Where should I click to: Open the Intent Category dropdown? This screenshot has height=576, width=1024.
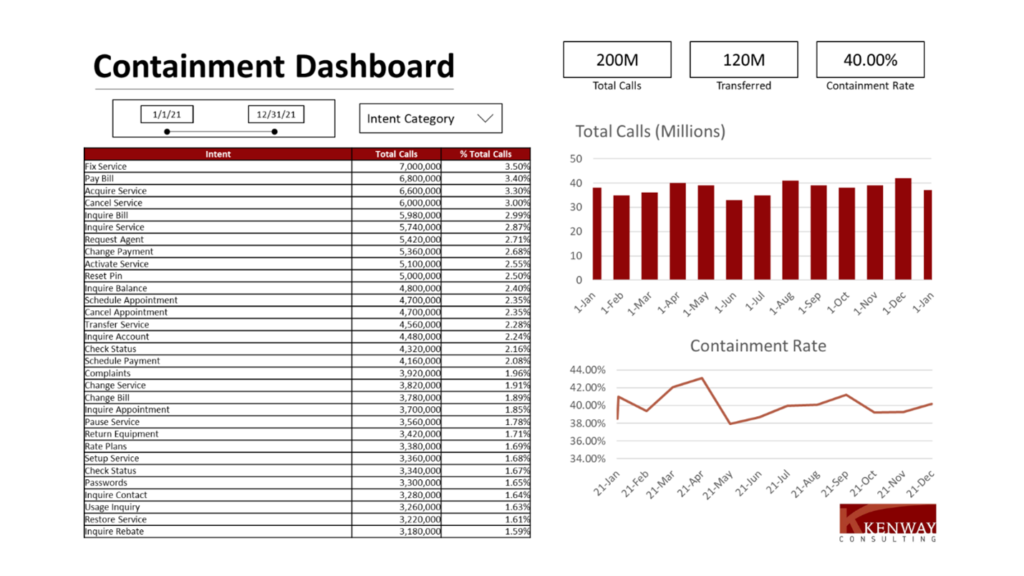(x=430, y=118)
